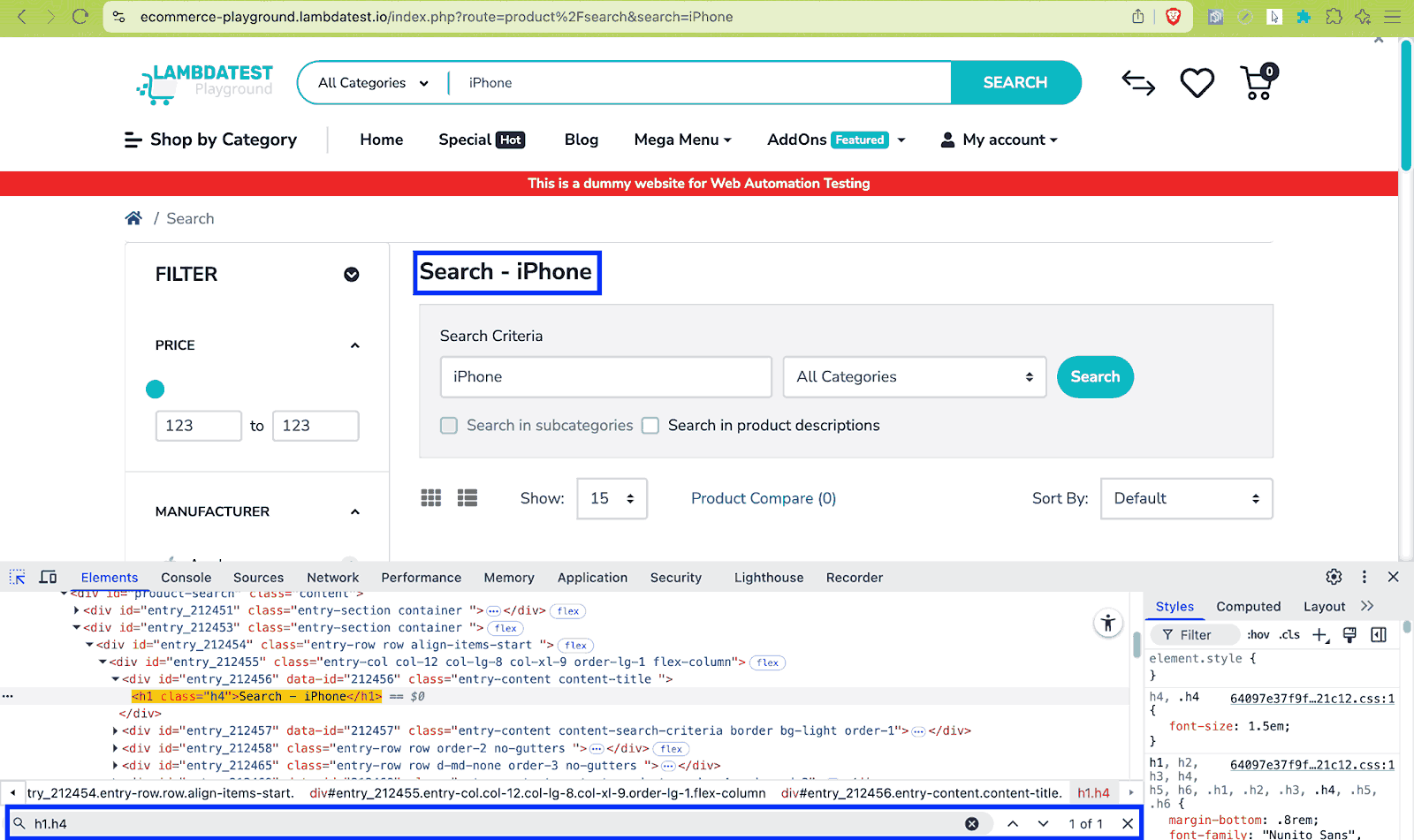Select the inspect element picker tool
Image resolution: width=1414 pixels, height=840 pixels.
coord(17,577)
